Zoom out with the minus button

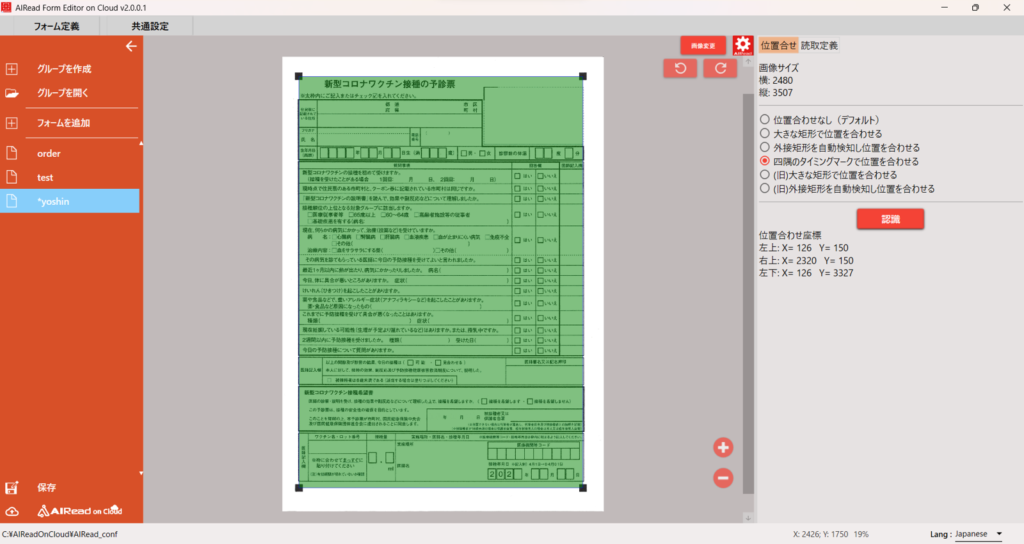(724, 478)
